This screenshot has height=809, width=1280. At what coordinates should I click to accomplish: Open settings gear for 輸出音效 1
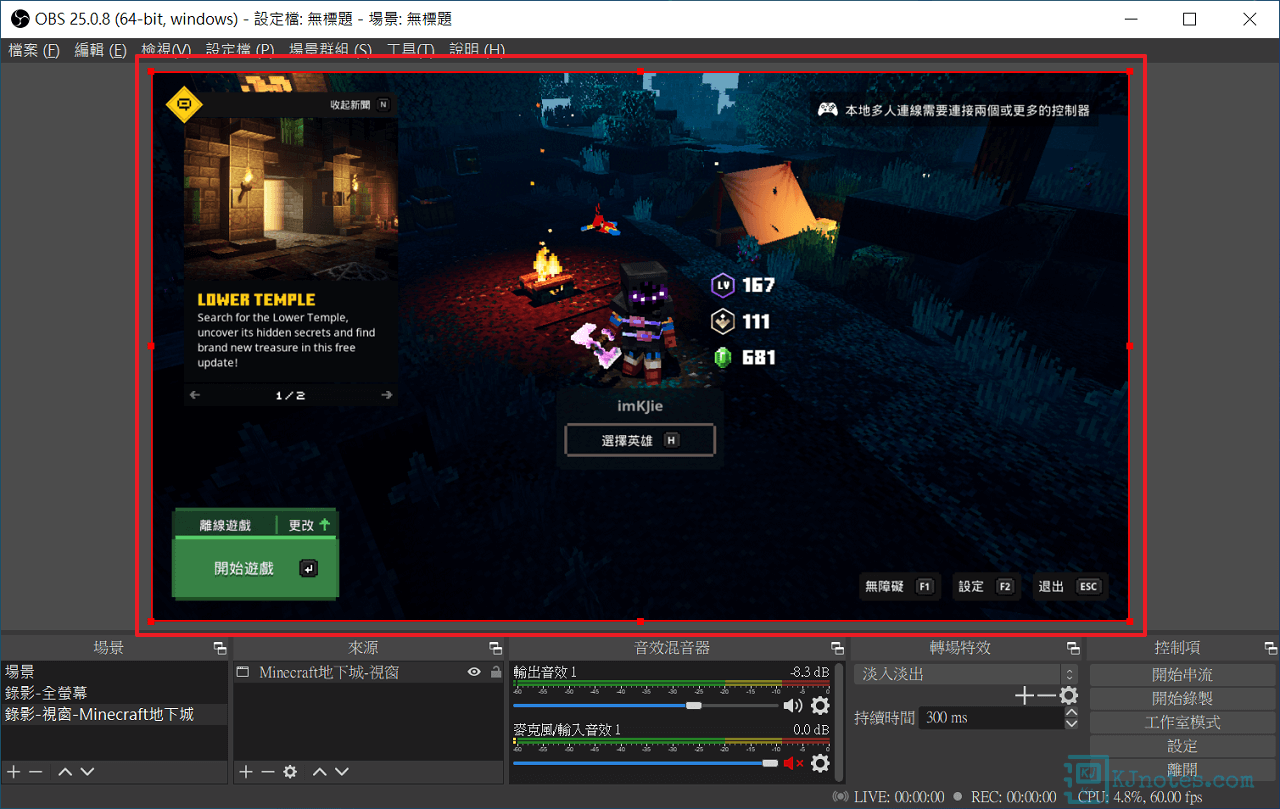tap(820, 706)
